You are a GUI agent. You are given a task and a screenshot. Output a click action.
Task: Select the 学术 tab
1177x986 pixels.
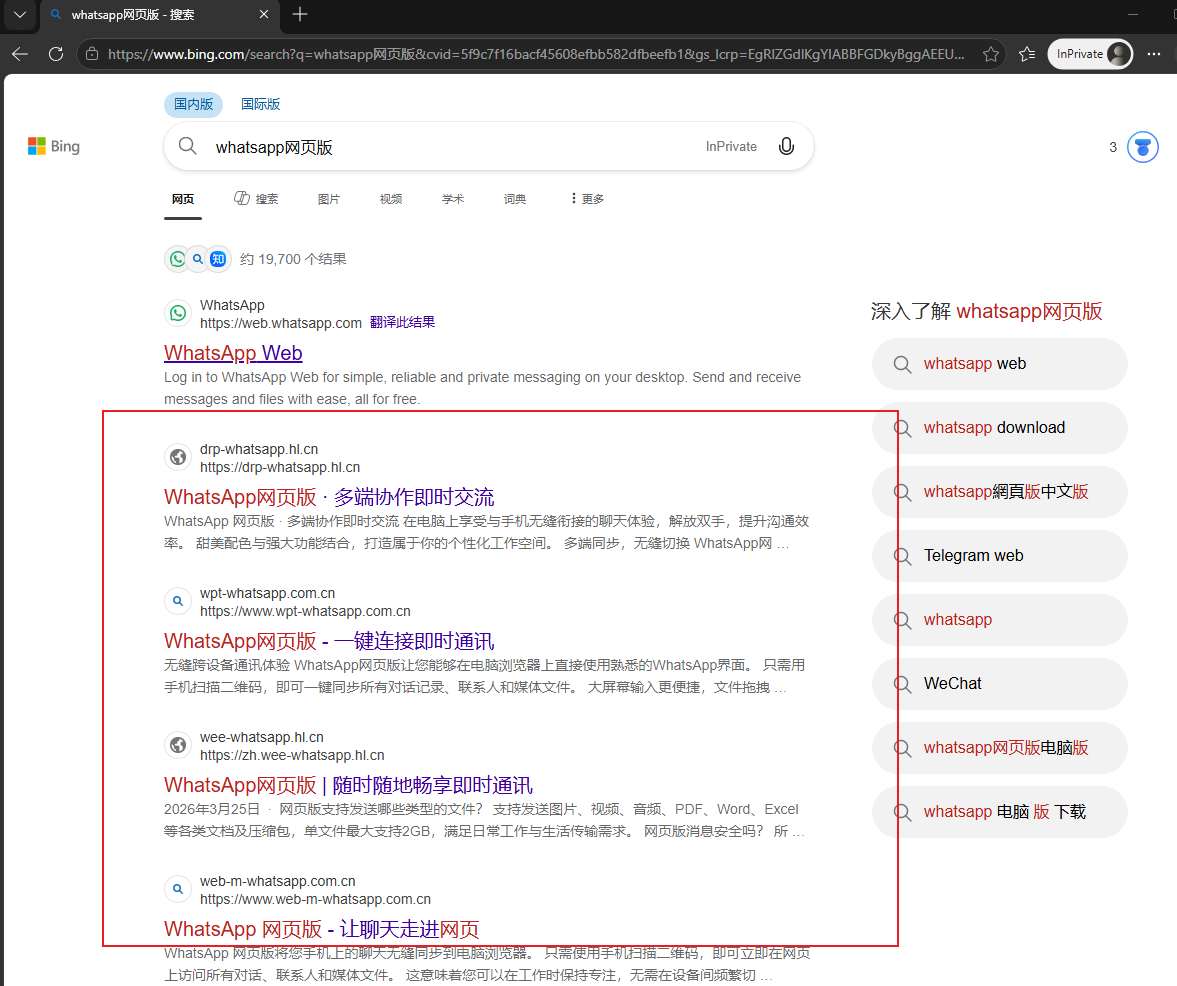(x=453, y=199)
